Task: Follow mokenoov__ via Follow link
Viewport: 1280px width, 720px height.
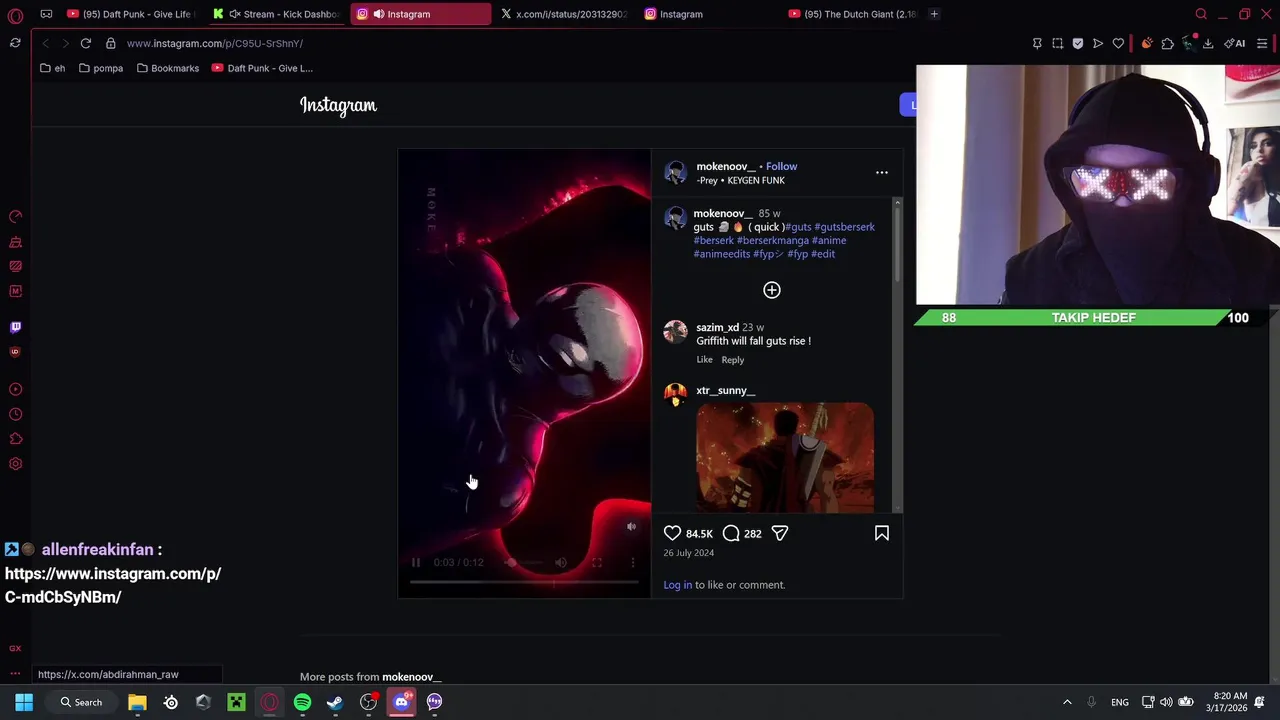Action: [x=781, y=166]
